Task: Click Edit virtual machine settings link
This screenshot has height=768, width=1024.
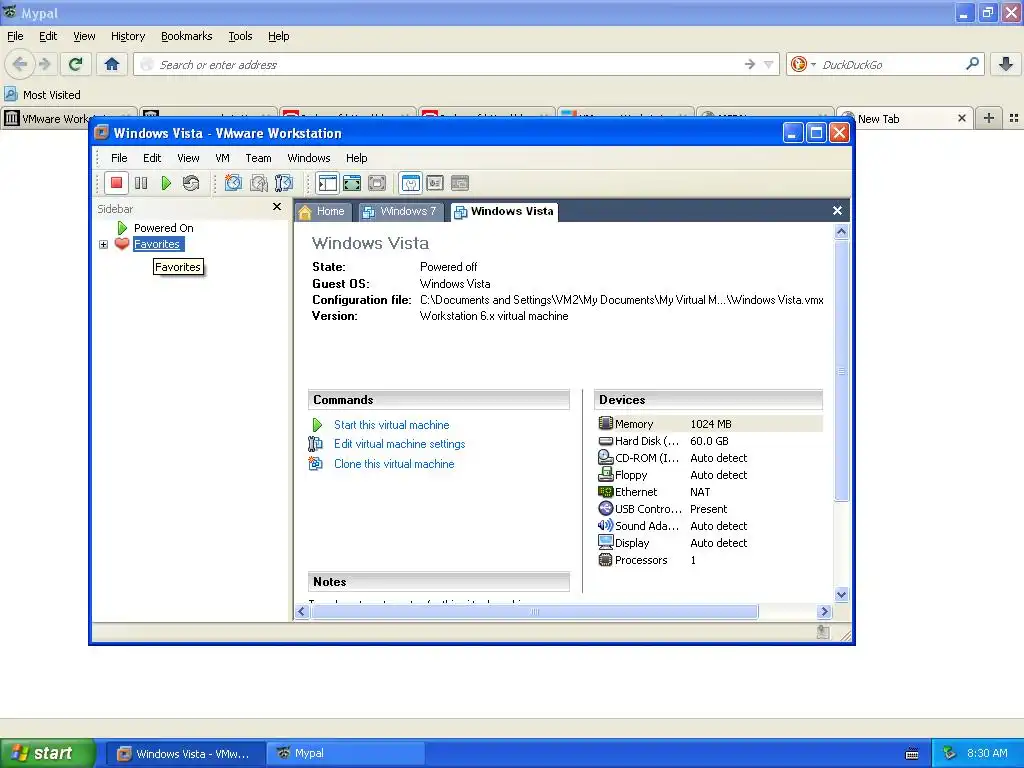Action: [400, 444]
